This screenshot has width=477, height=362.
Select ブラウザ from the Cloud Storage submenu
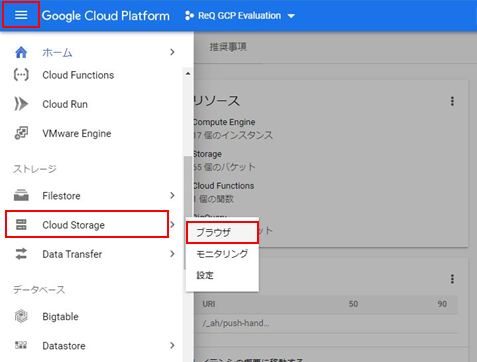point(222,233)
